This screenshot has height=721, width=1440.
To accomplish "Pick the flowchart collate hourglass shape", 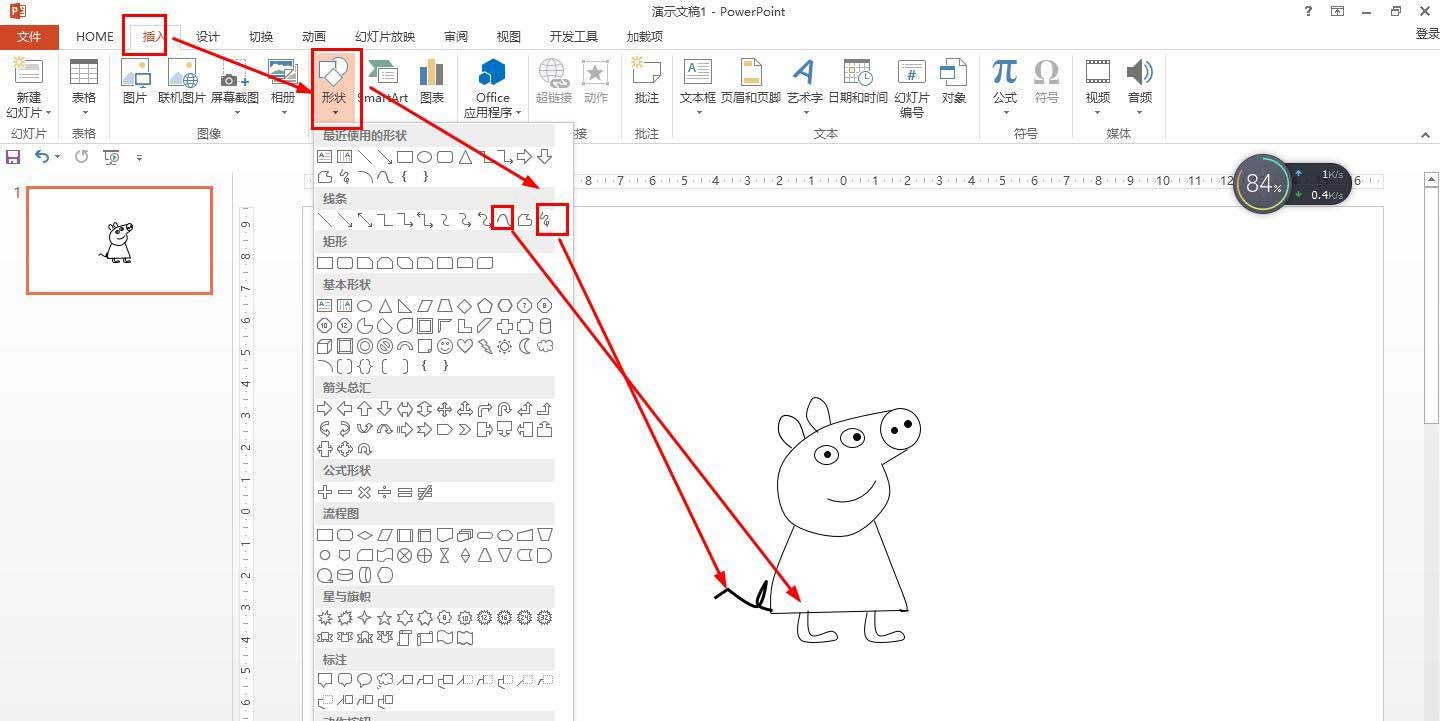I will point(445,555).
